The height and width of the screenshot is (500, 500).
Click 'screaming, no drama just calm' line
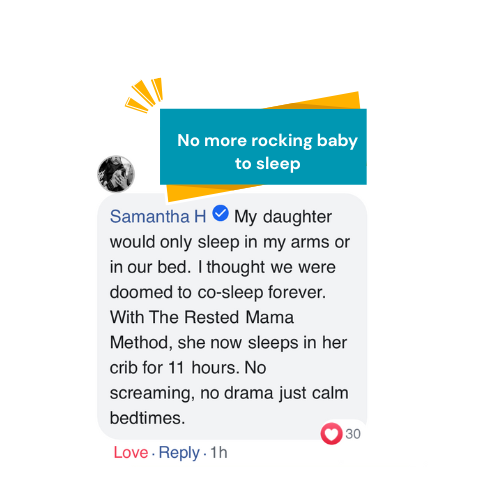pyautogui.click(x=229, y=393)
